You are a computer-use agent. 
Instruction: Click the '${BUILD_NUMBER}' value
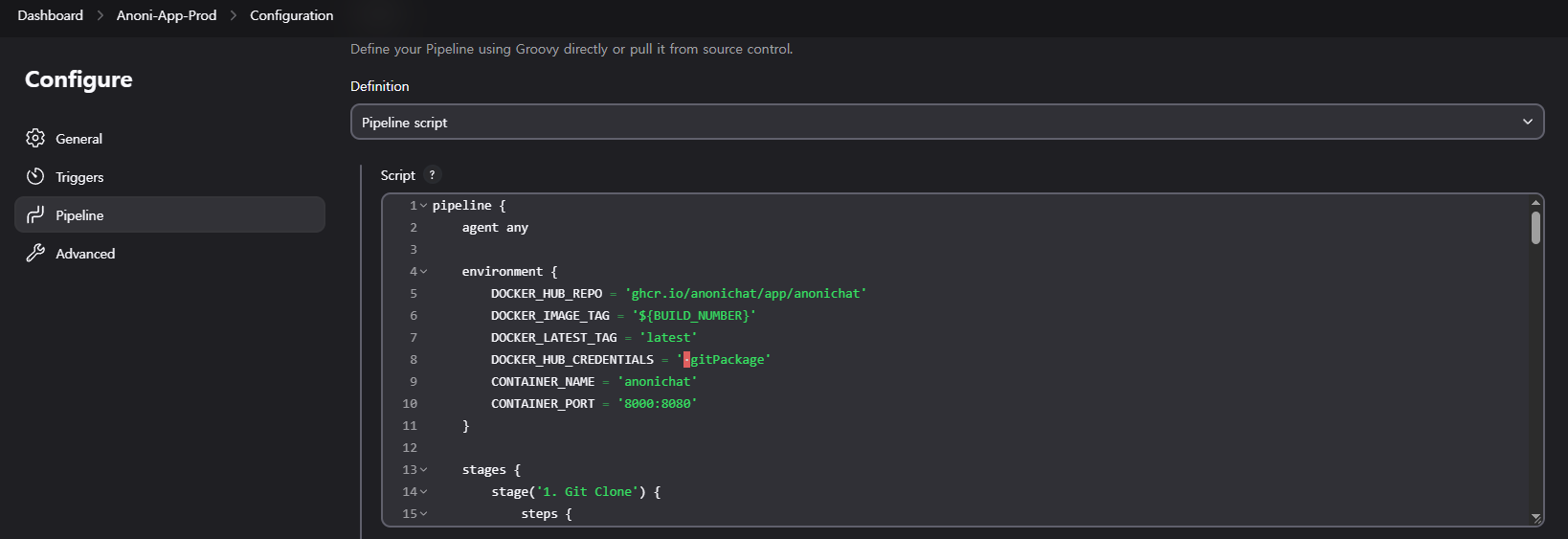694,316
